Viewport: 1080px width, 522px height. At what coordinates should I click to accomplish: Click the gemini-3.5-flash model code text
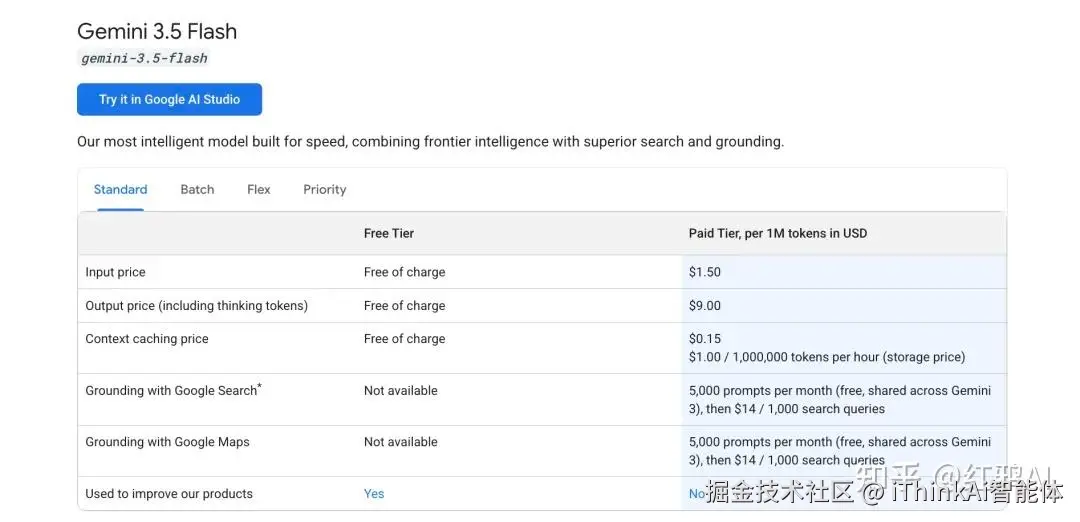[144, 59]
